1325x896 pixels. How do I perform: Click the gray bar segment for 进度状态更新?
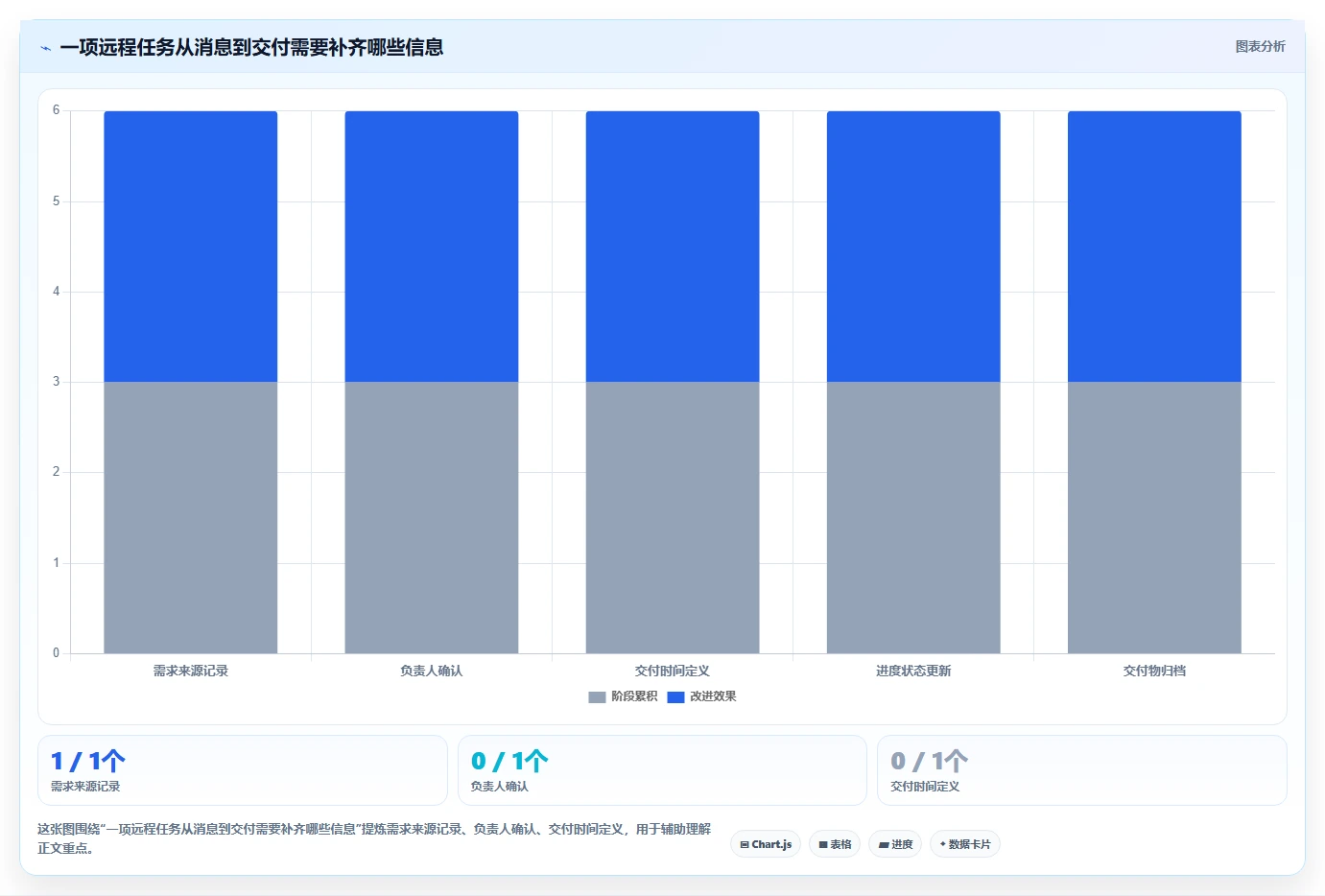913,518
